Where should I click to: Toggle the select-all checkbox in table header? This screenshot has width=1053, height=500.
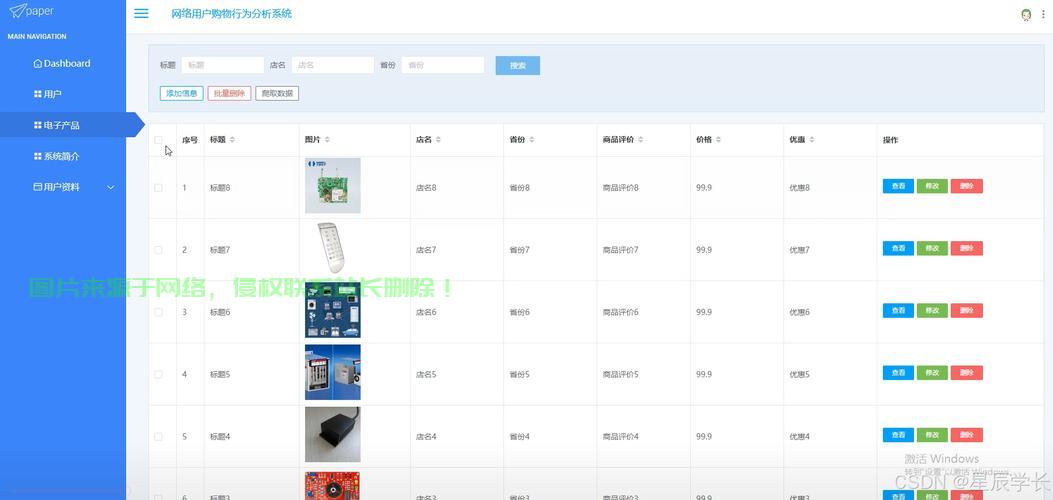point(158,140)
